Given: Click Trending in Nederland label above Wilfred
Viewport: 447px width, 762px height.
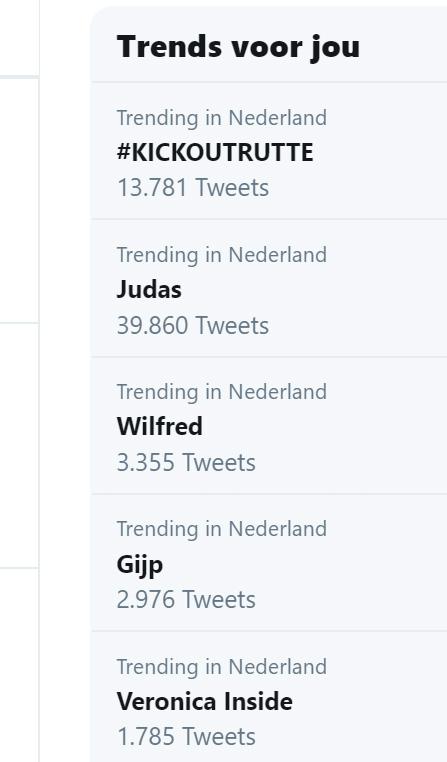Looking at the screenshot, I should [222, 392].
